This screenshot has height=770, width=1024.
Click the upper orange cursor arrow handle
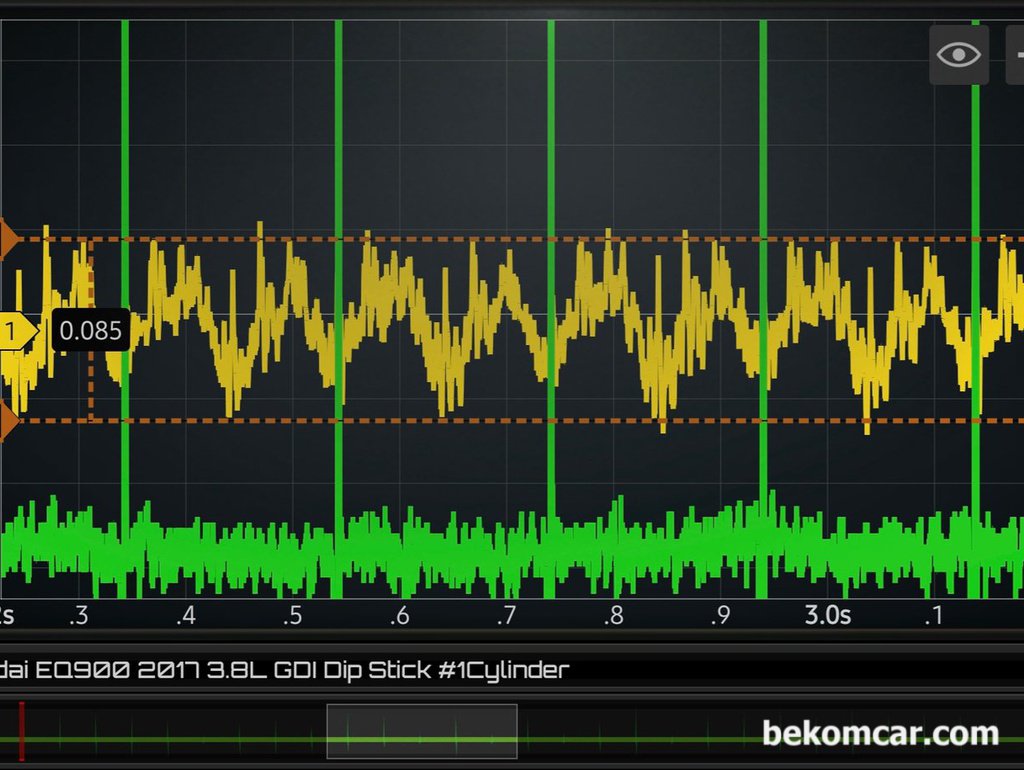tap(5, 238)
